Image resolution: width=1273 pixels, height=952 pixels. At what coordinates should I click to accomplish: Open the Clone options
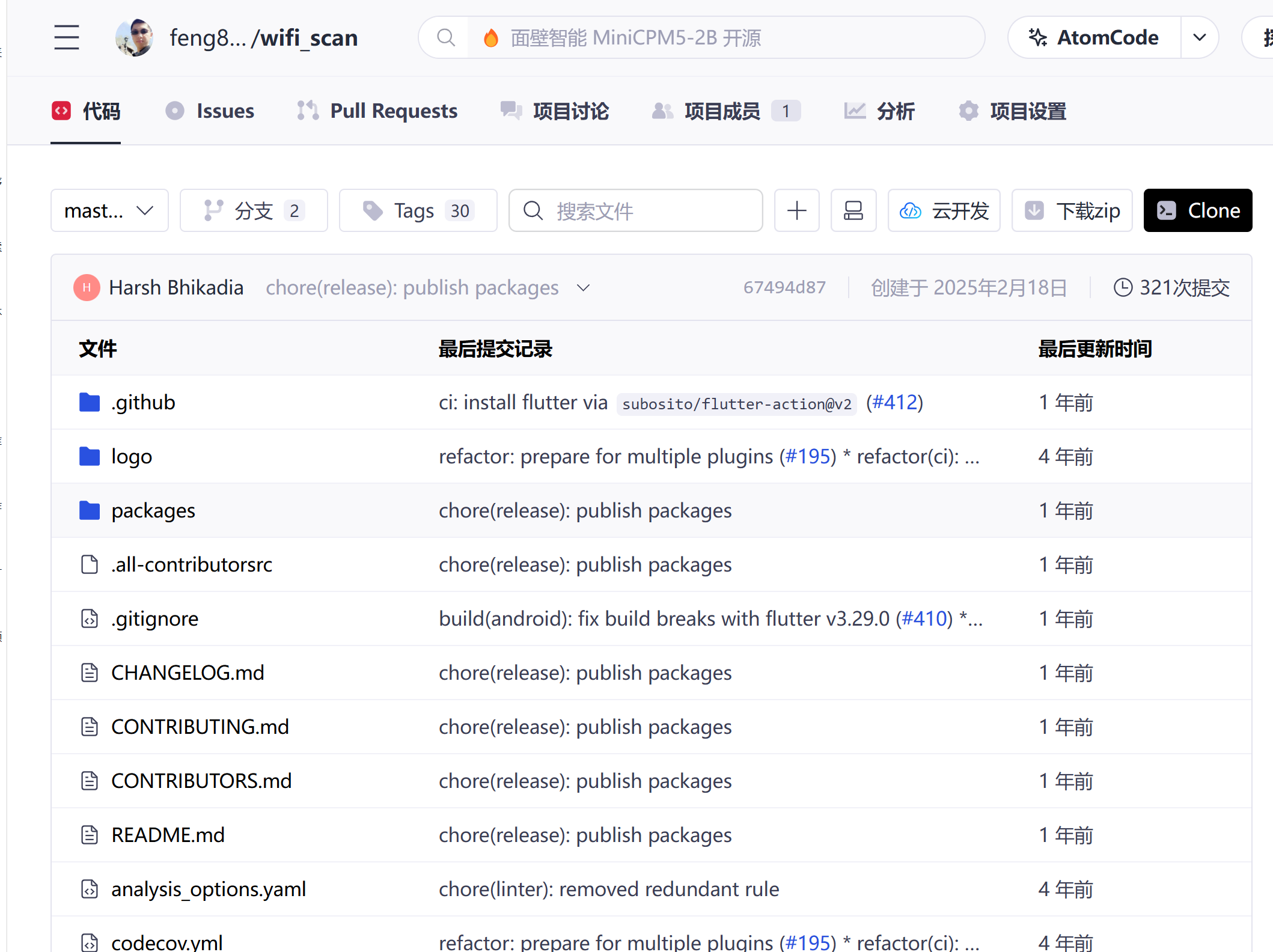pyautogui.click(x=1198, y=210)
